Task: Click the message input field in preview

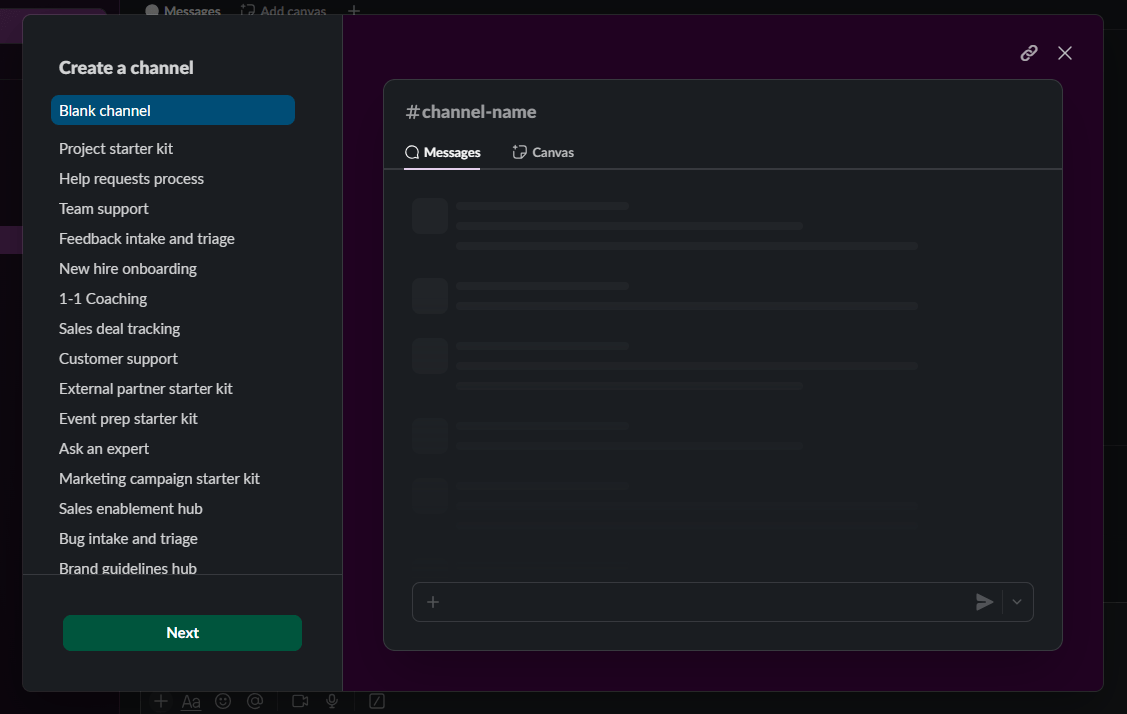Action: tap(700, 602)
